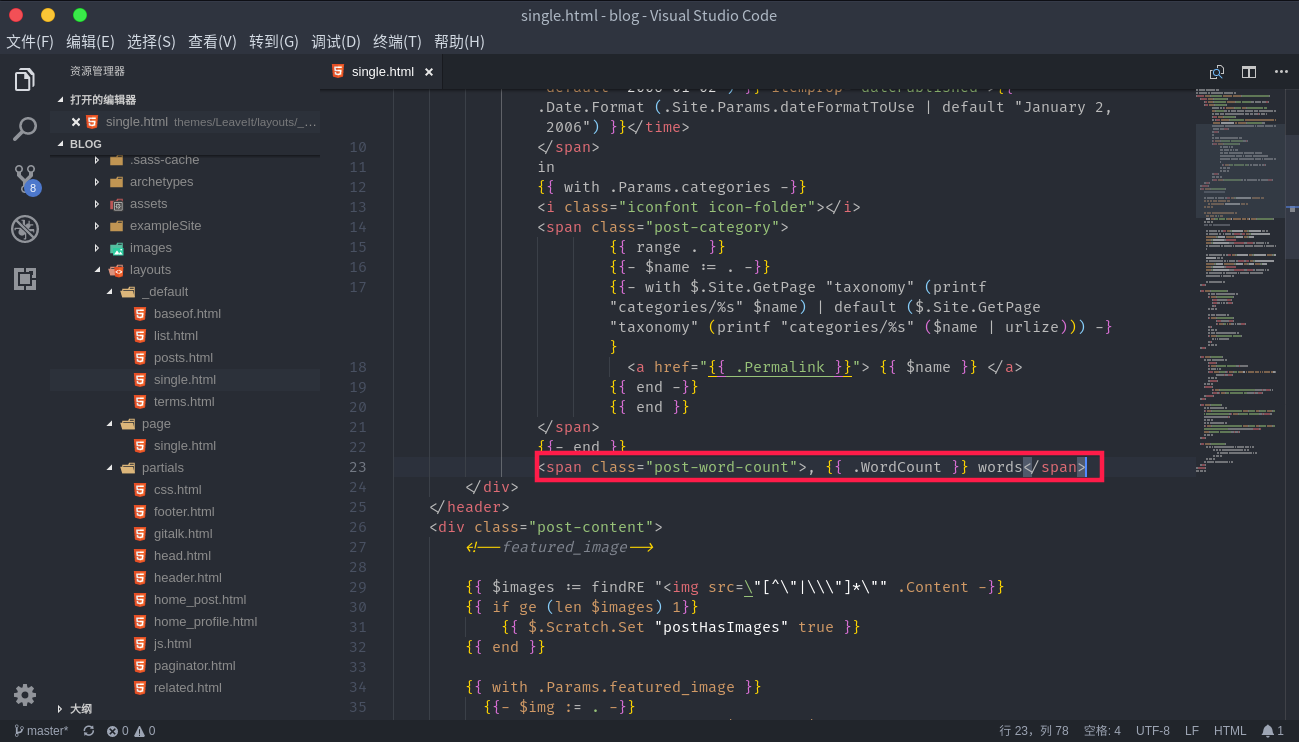Open the Manage gear menu

click(25, 695)
